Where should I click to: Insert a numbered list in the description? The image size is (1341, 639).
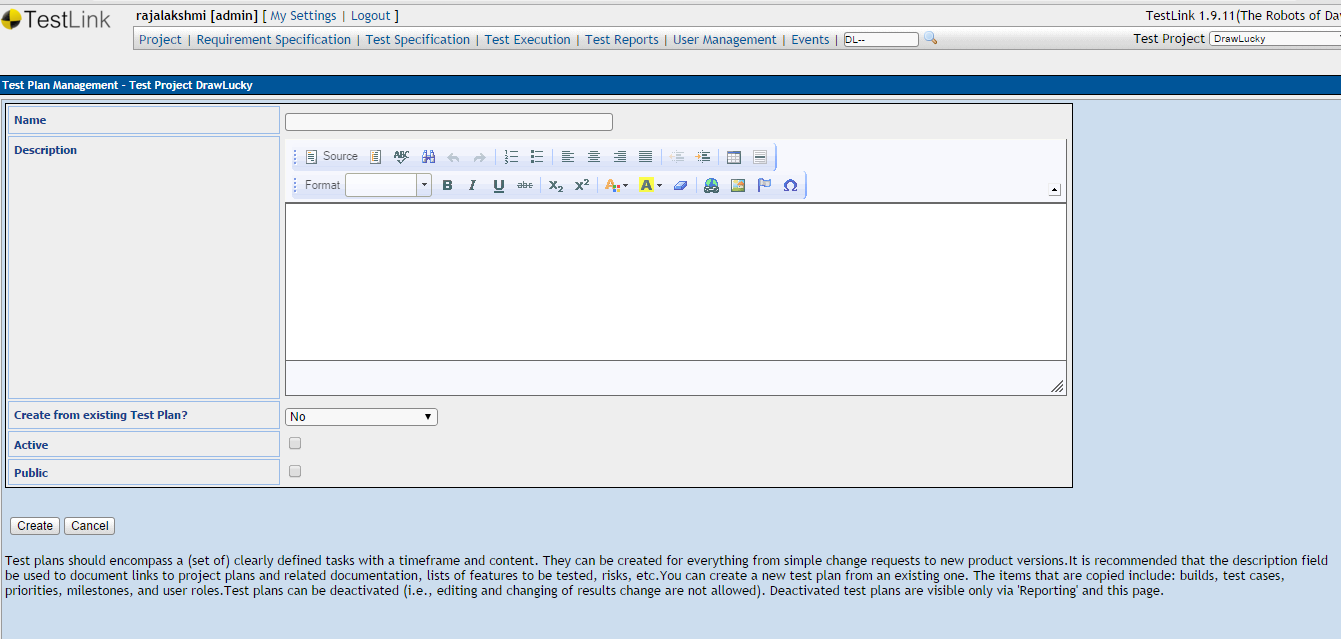[511, 156]
